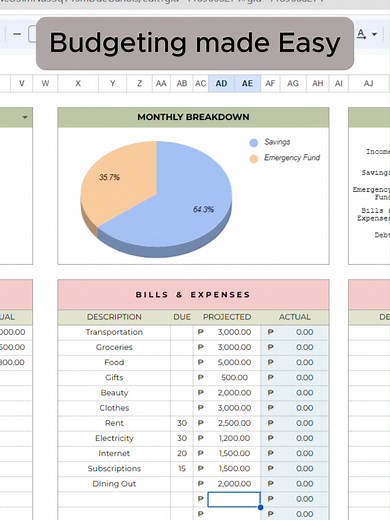This screenshot has width=390, height=520.
Task: Select column header AA
Action: click(x=161, y=83)
